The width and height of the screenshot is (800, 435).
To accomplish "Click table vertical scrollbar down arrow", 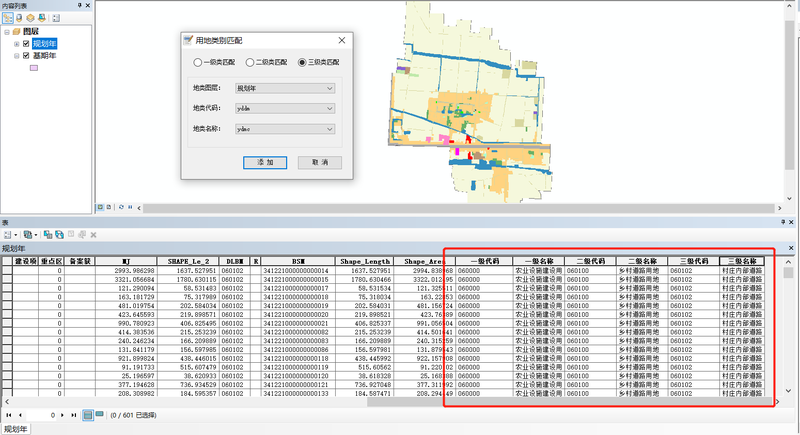I will 788,391.
